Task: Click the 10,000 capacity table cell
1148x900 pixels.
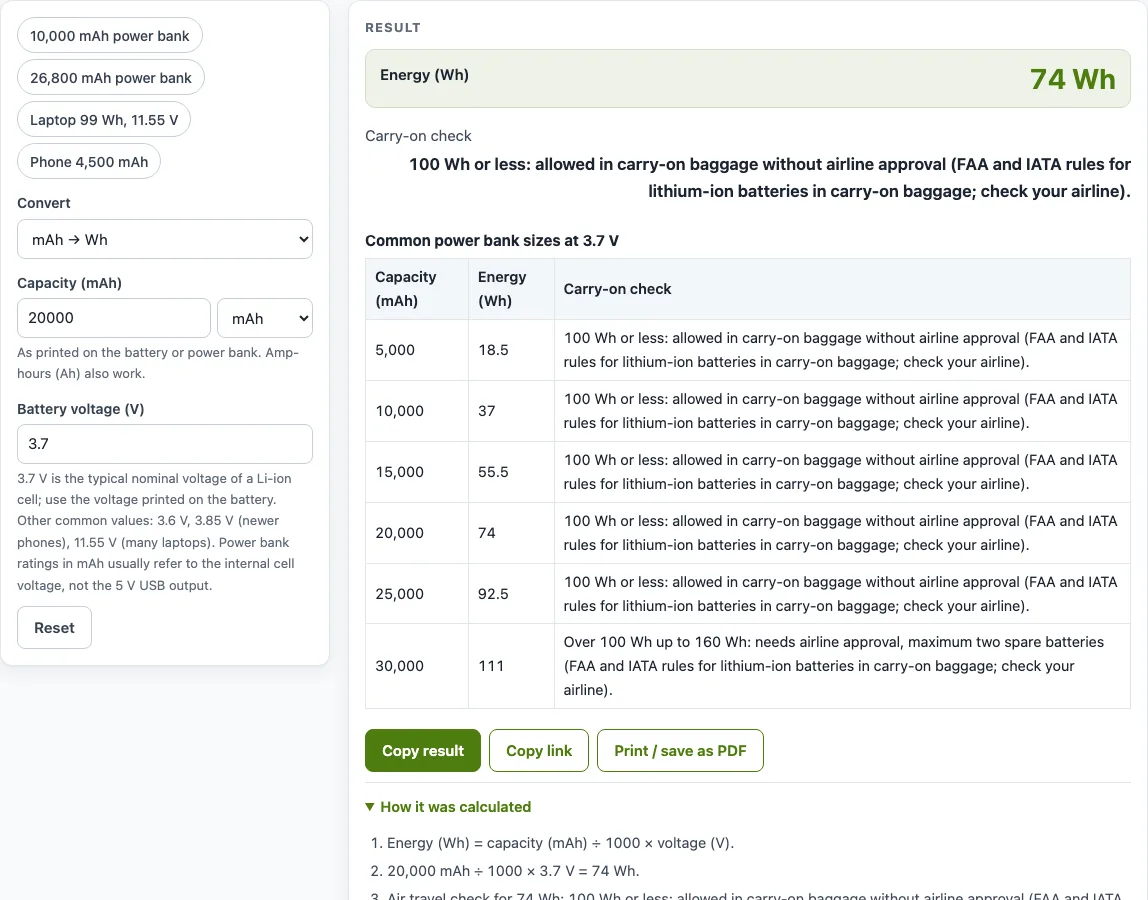Action: (417, 411)
